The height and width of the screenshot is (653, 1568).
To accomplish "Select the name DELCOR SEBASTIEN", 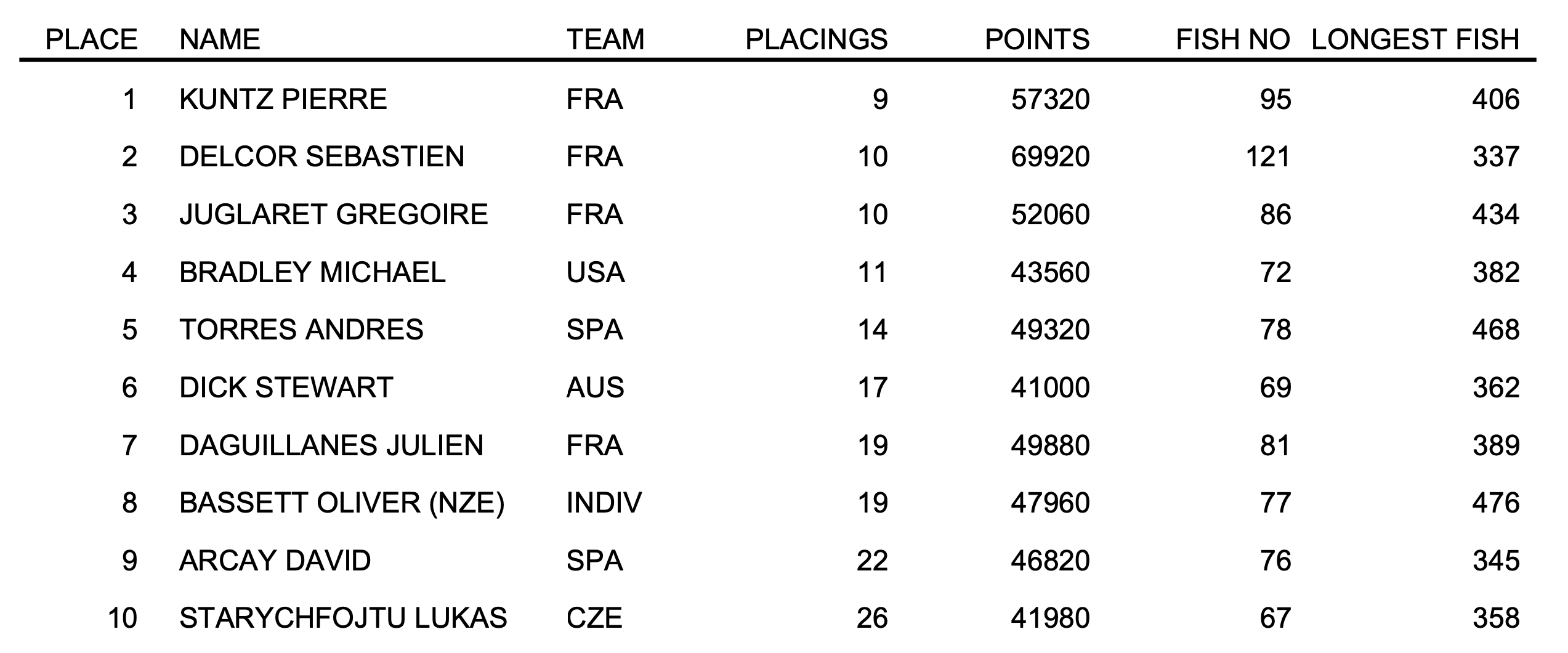I will [x=321, y=156].
